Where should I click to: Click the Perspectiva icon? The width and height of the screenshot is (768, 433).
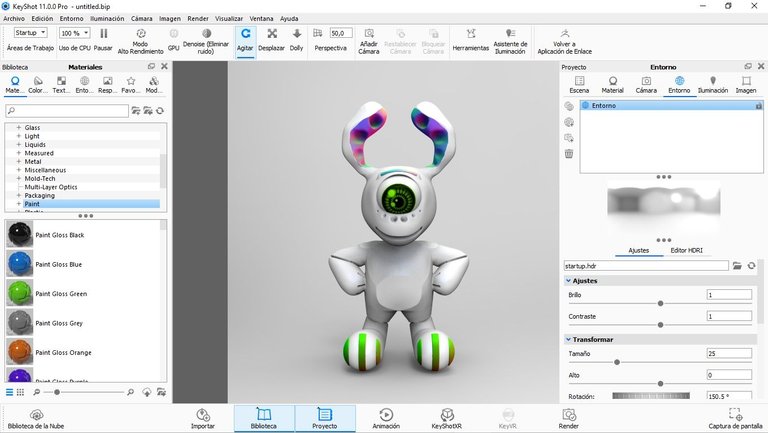(318, 33)
